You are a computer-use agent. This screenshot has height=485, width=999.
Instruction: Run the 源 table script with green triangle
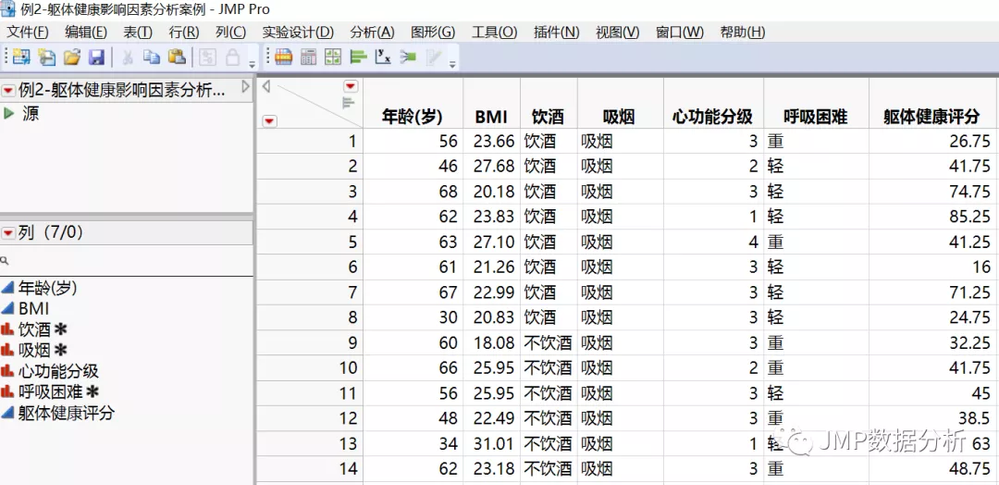coord(8,114)
